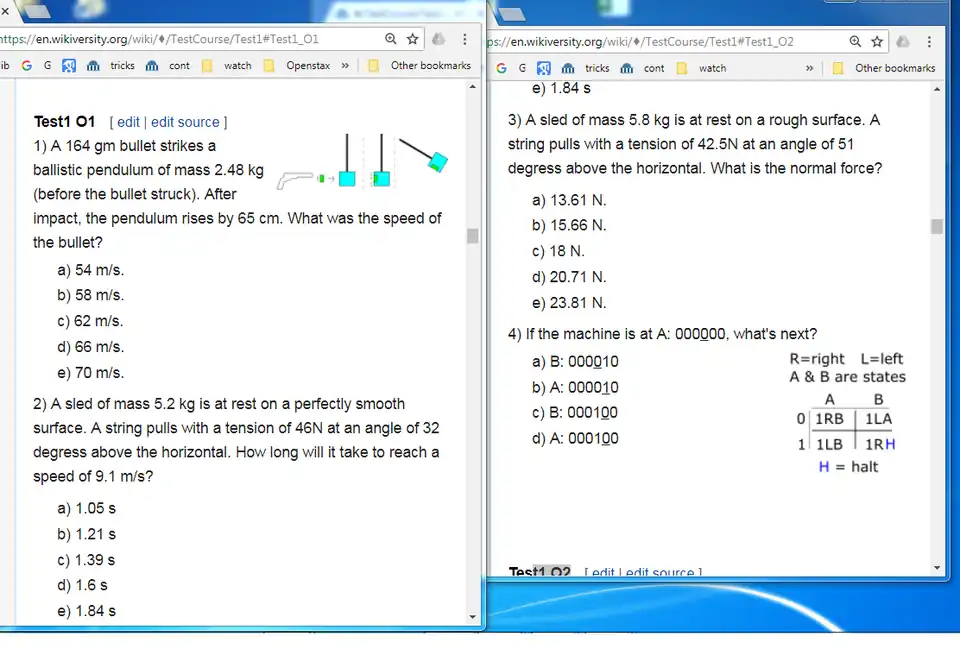Click Google Drive extension icon in left window
This screenshot has height=649, width=960.
pyautogui.click(x=439, y=39)
